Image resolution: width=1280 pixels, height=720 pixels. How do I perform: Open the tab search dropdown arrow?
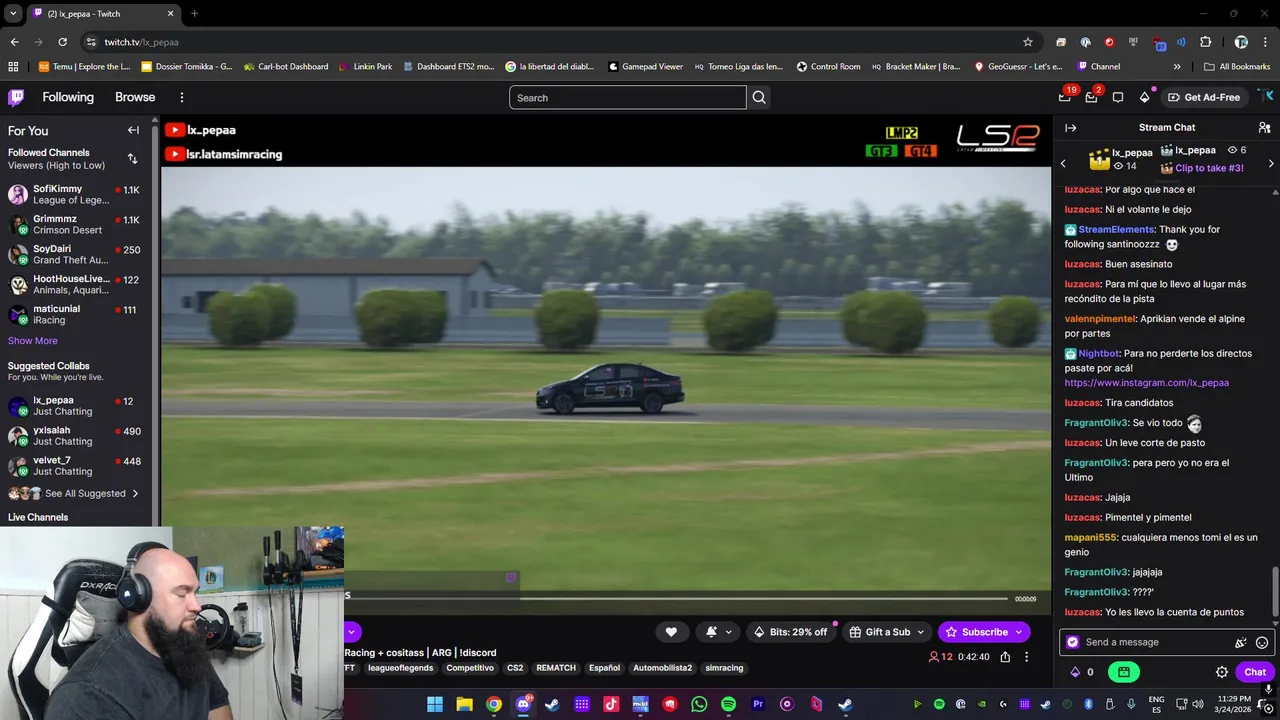click(13, 13)
